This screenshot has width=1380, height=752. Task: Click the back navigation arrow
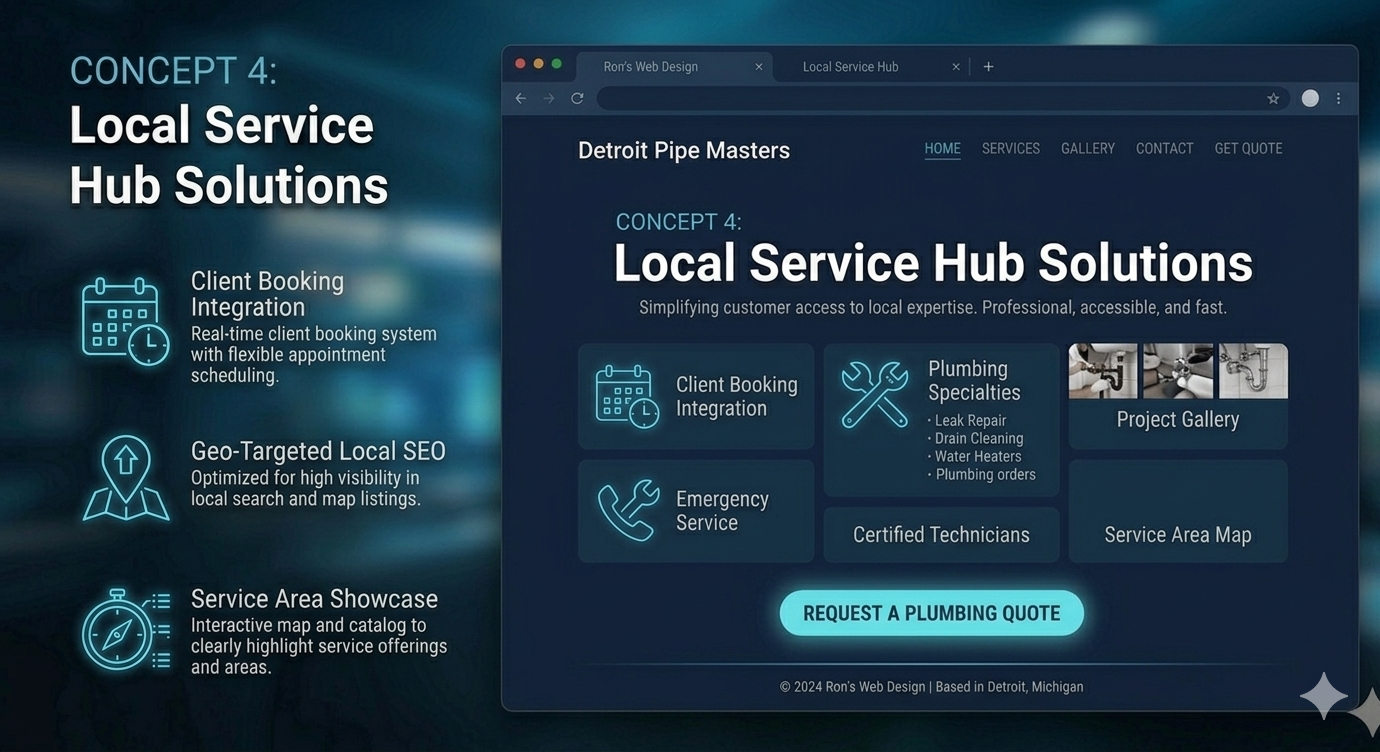(x=520, y=98)
